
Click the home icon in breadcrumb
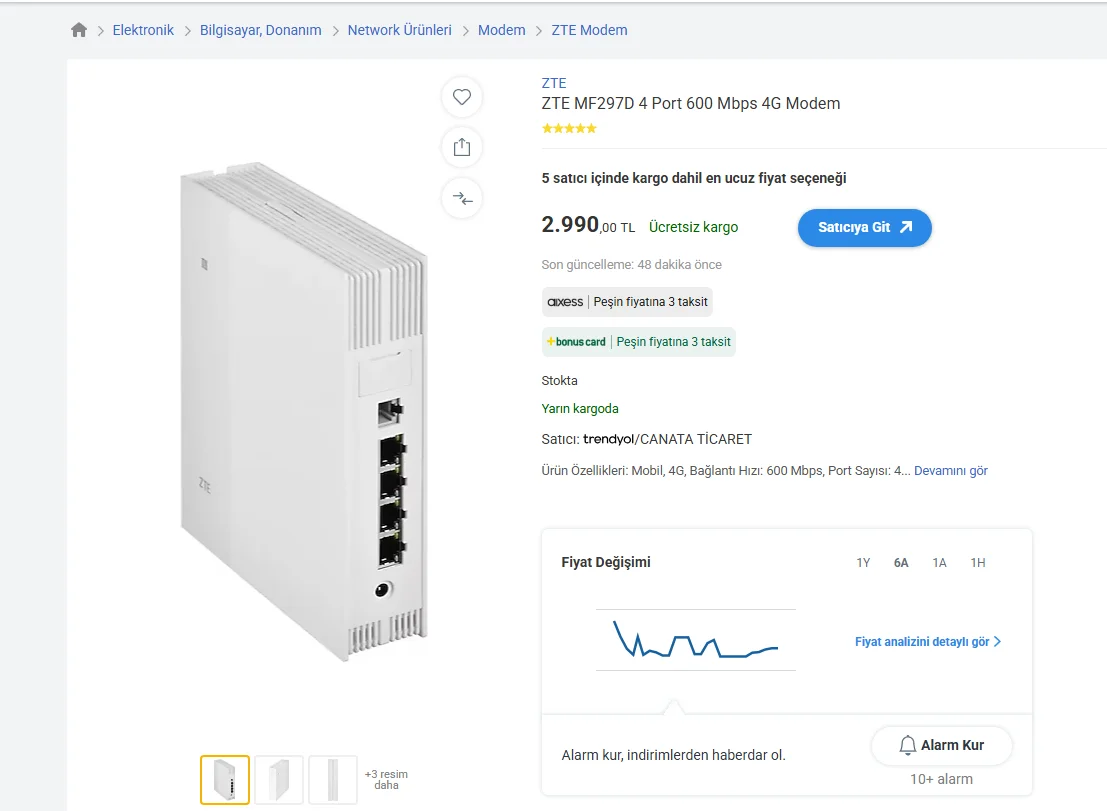(x=79, y=30)
